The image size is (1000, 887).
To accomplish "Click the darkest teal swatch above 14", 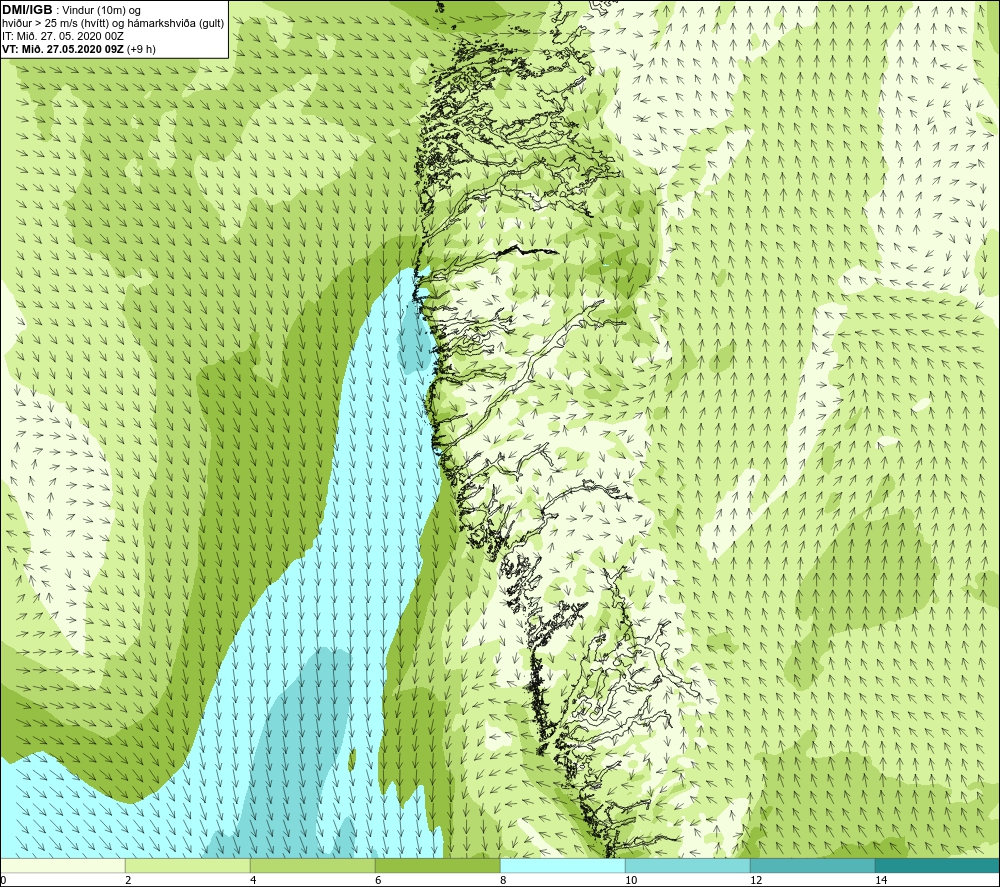I will [937, 865].
